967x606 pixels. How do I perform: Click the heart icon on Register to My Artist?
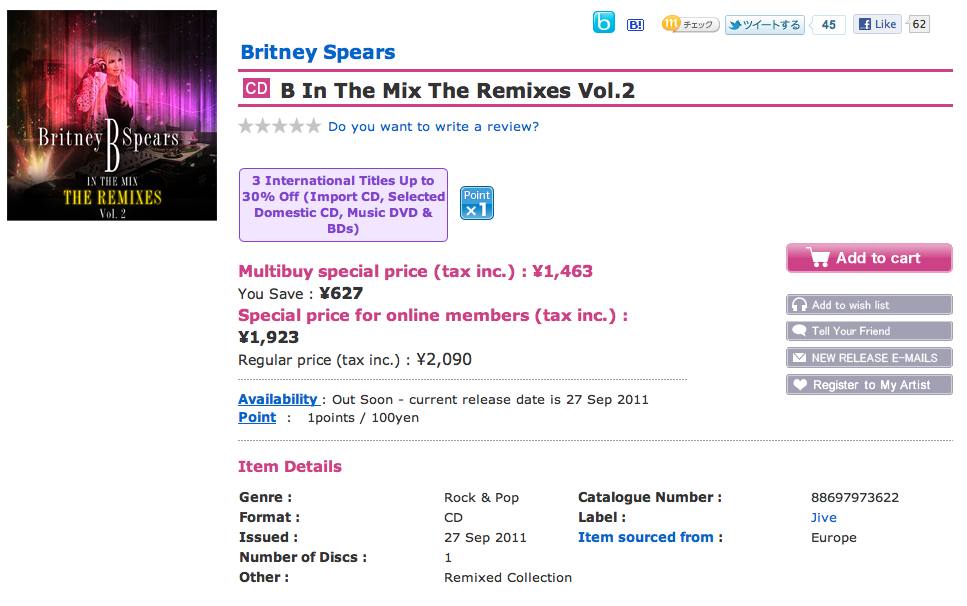click(799, 384)
